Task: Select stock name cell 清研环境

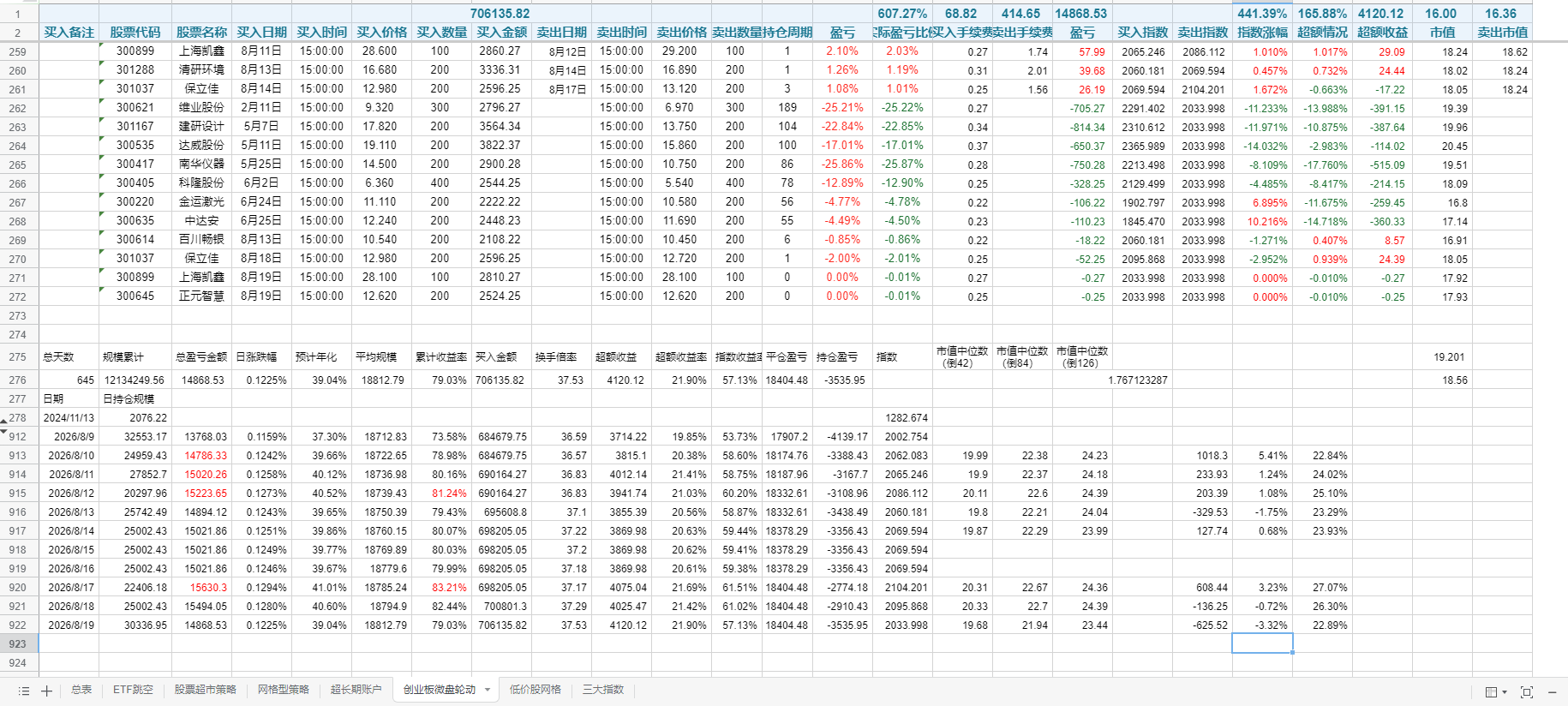Action: (202, 70)
